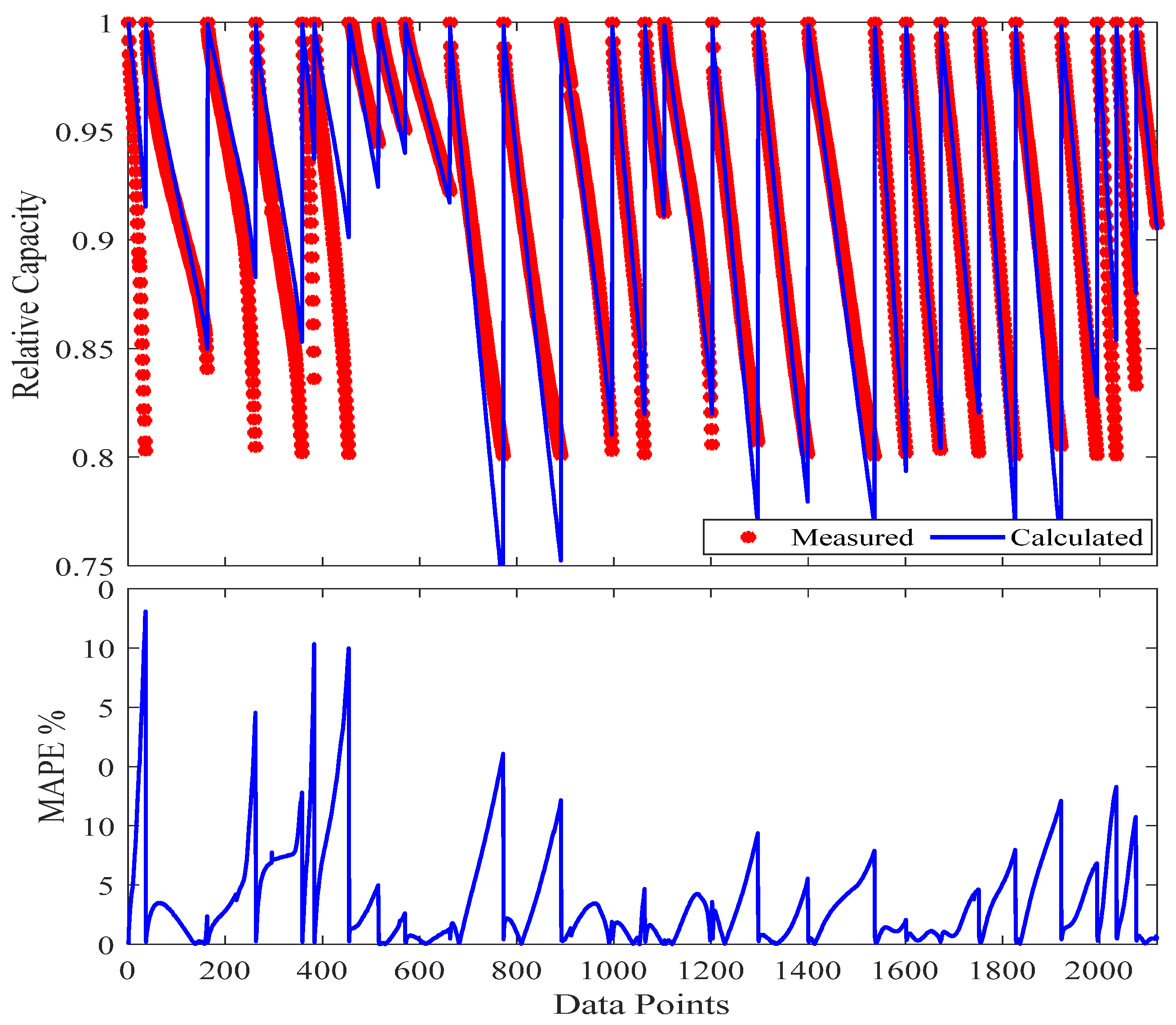1176x1025 pixels.
Task: Click the 0.85 y-axis tick label
Action: coord(84,349)
